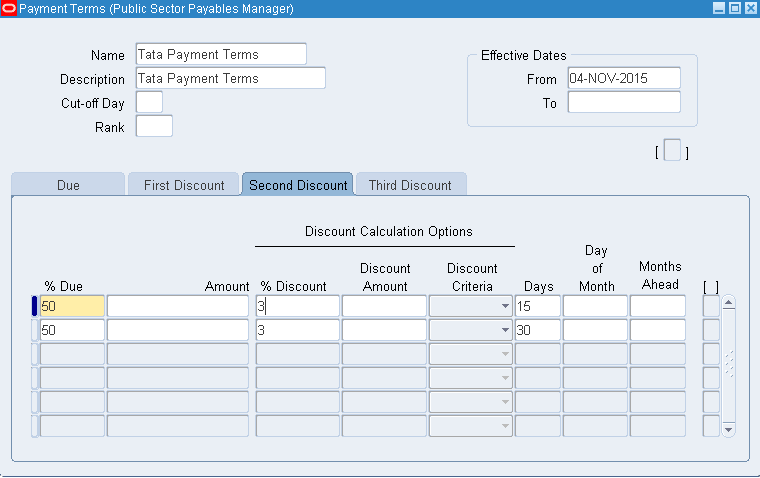Click the Days field with value 30
760x478 pixels.
pyautogui.click(x=537, y=330)
